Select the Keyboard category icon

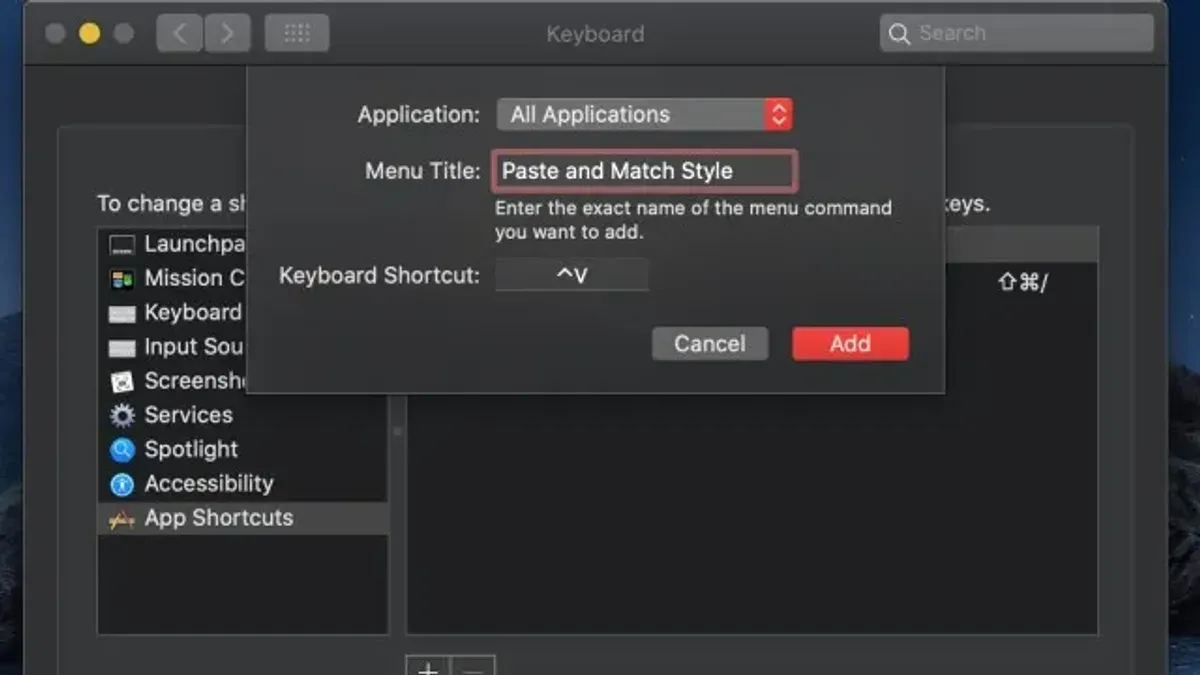(122, 313)
